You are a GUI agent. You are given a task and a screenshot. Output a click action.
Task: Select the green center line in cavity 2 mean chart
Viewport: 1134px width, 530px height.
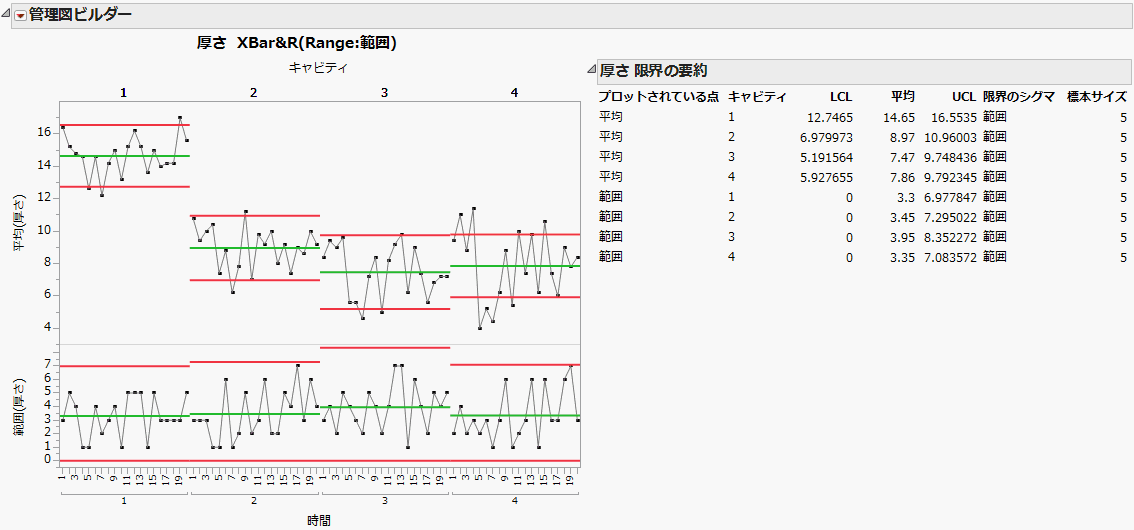(255, 248)
